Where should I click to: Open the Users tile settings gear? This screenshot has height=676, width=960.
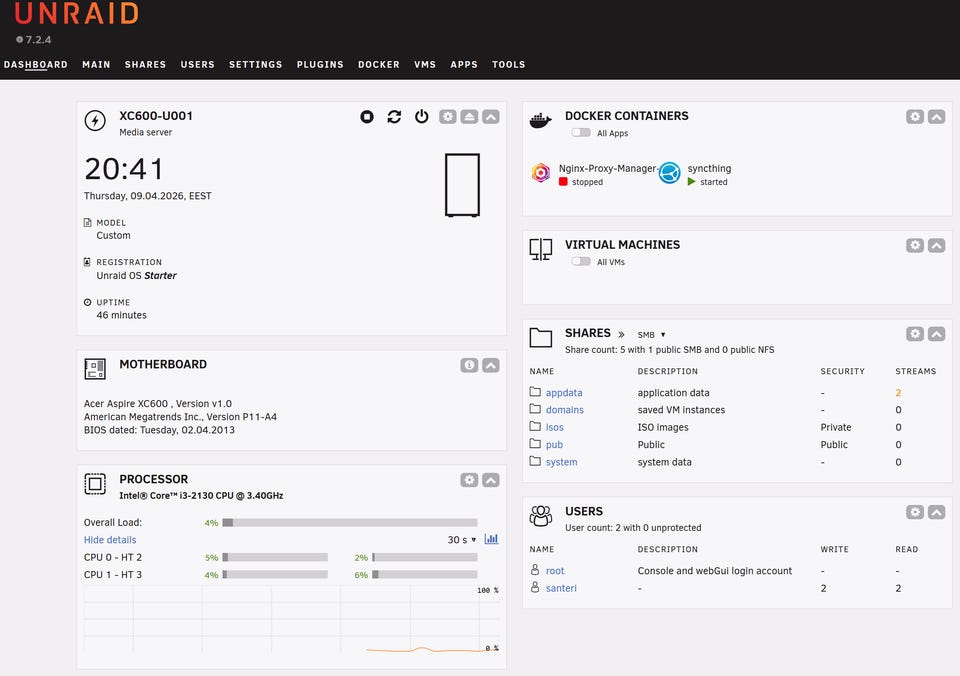[915, 512]
